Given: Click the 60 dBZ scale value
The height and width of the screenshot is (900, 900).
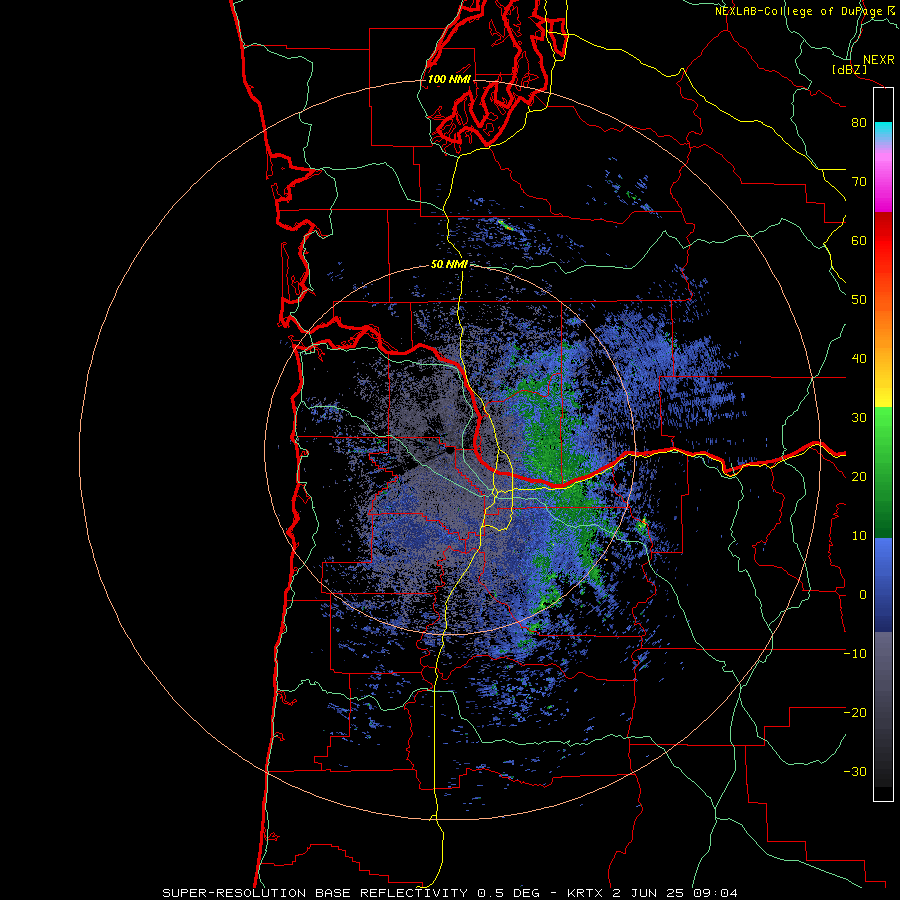Looking at the screenshot, I should tap(859, 241).
